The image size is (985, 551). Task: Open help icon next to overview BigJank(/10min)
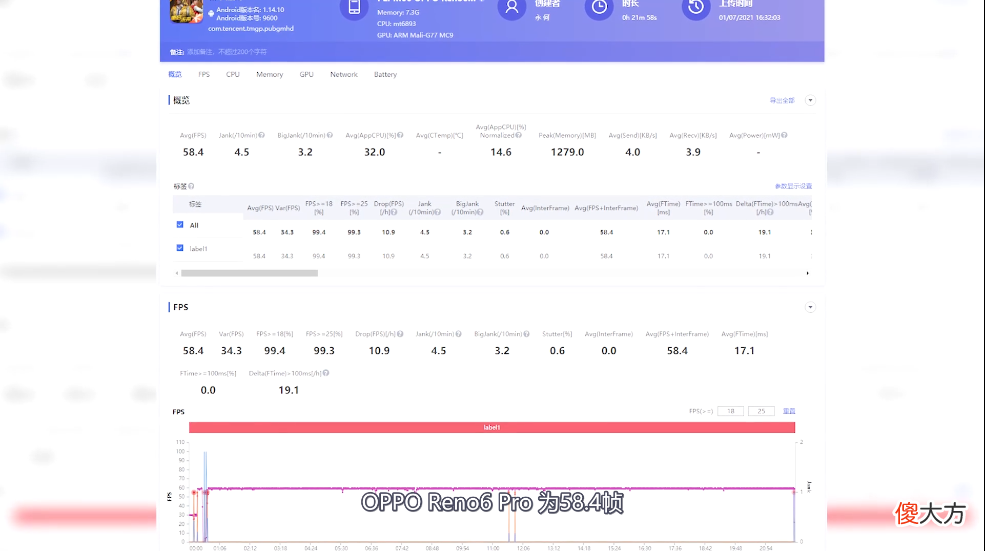[330, 135]
